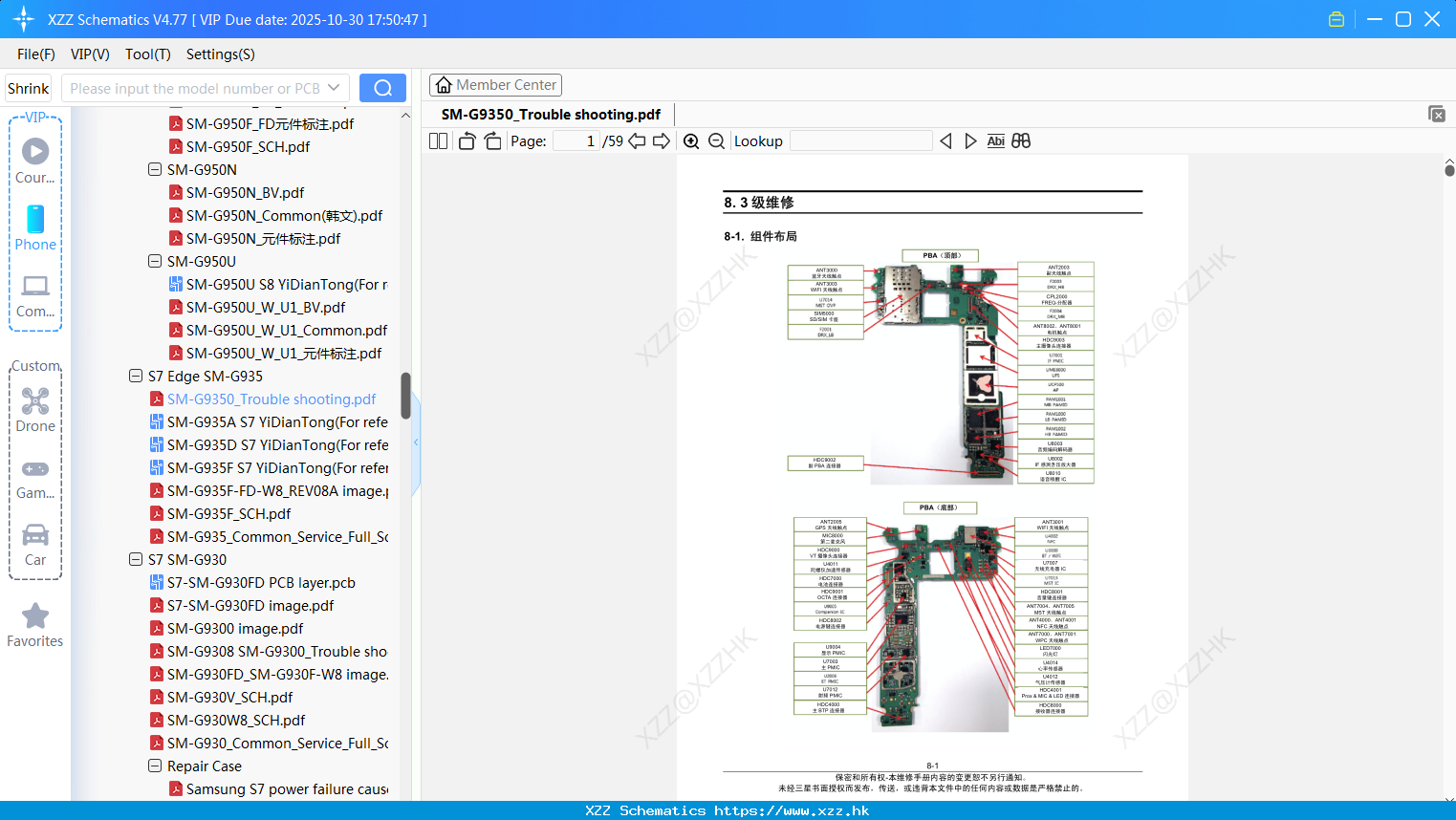This screenshot has height=820, width=1456.
Task: Select SM-G9350_Trouble shooting.pdf in tree
Action: [272, 399]
